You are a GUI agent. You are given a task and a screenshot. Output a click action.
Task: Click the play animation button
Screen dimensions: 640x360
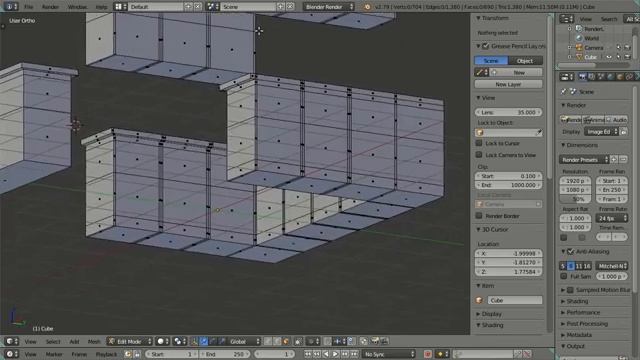pos(335,354)
